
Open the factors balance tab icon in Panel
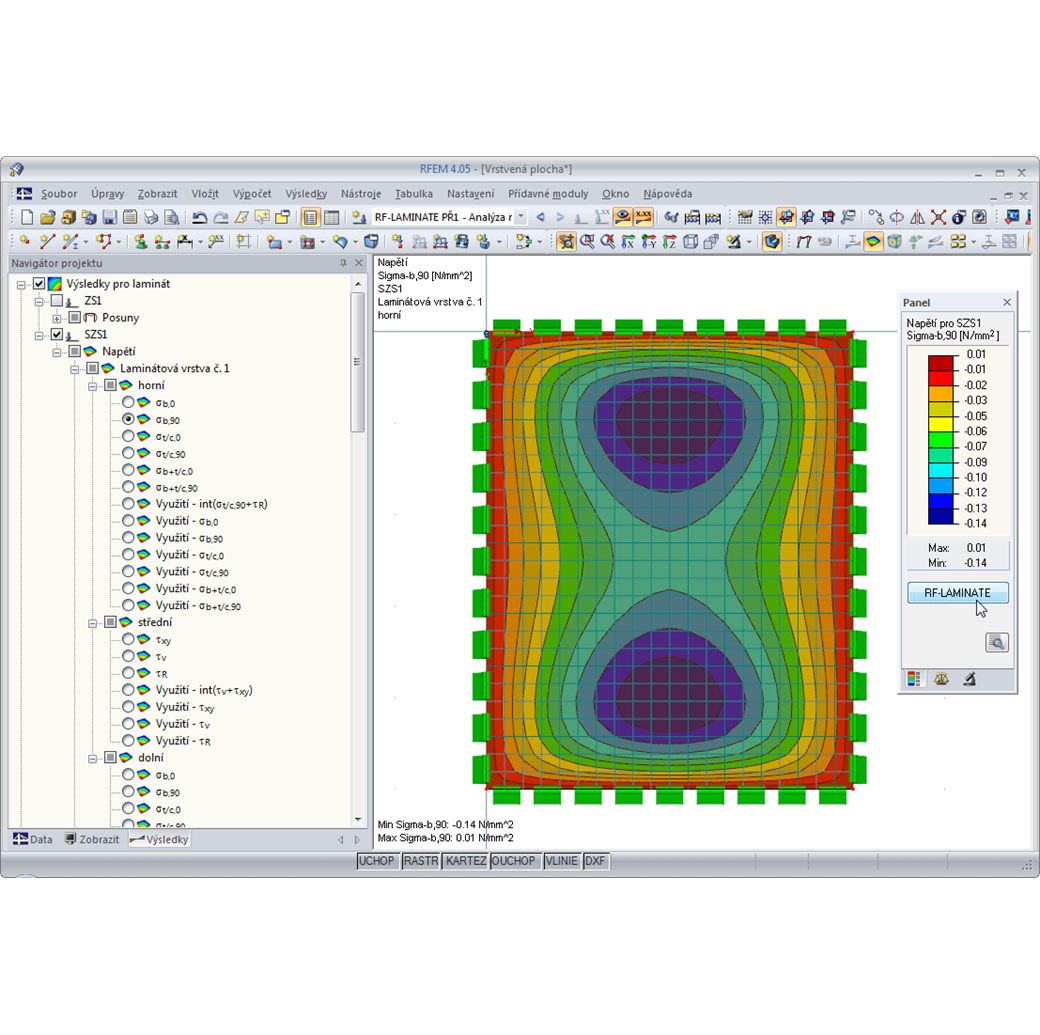click(x=941, y=679)
